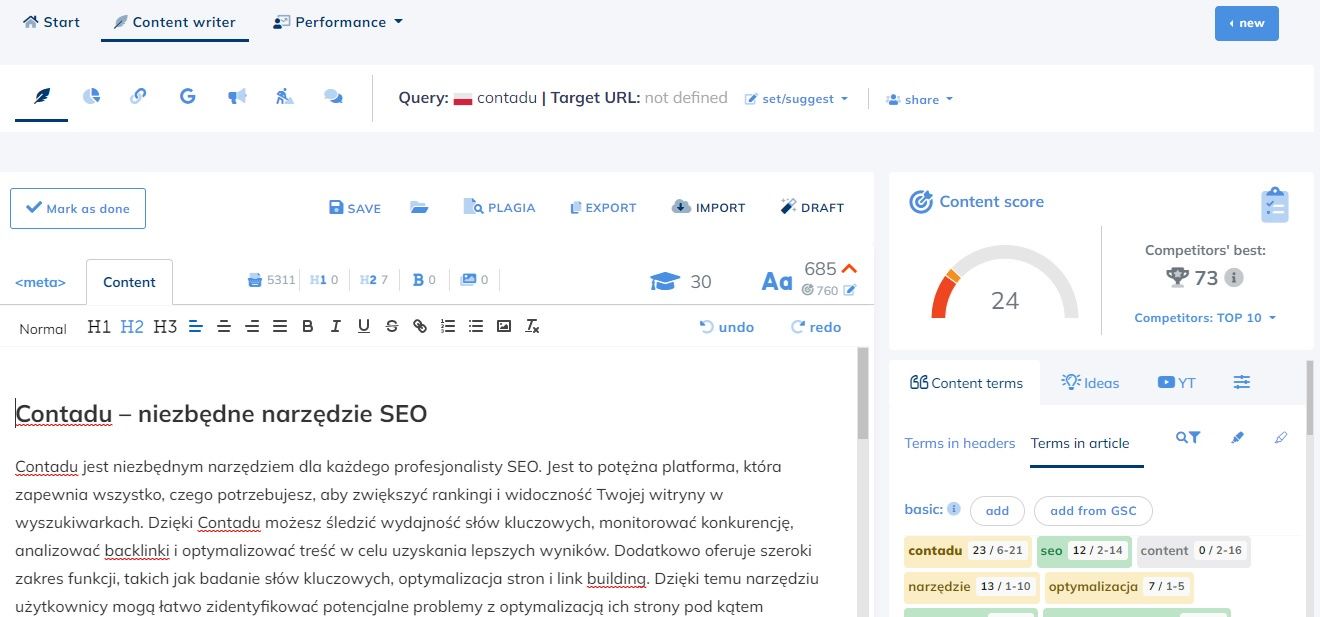The width and height of the screenshot is (1320, 617).
Task: Click the open folder icon
Action: tap(419, 207)
